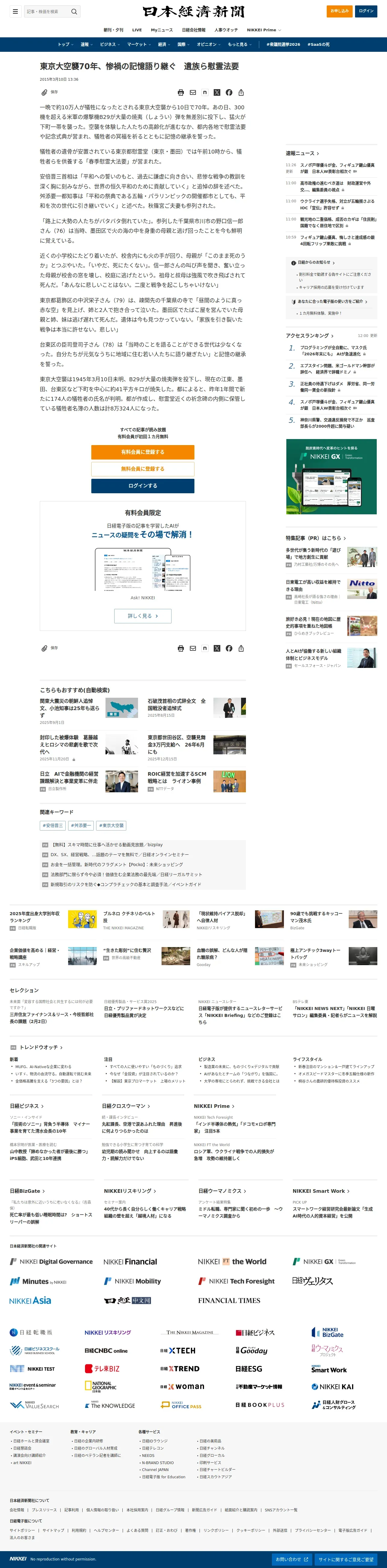Click X icon at article end

[x=217, y=648]
